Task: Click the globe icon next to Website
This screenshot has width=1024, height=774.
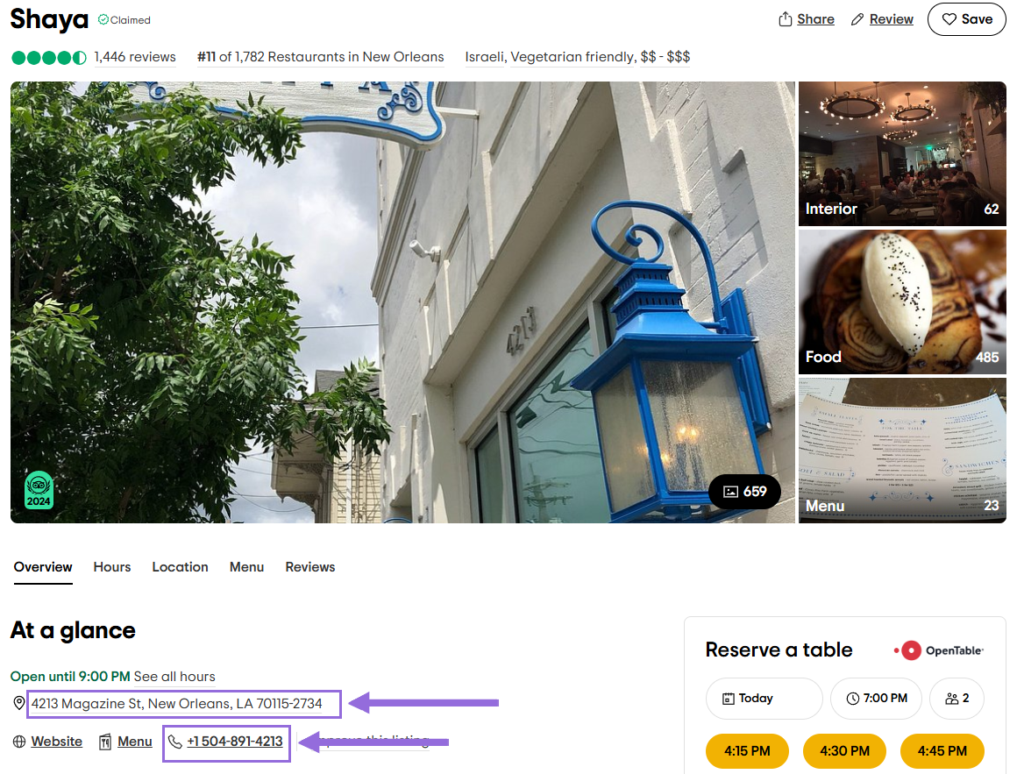Action: coord(20,742)
